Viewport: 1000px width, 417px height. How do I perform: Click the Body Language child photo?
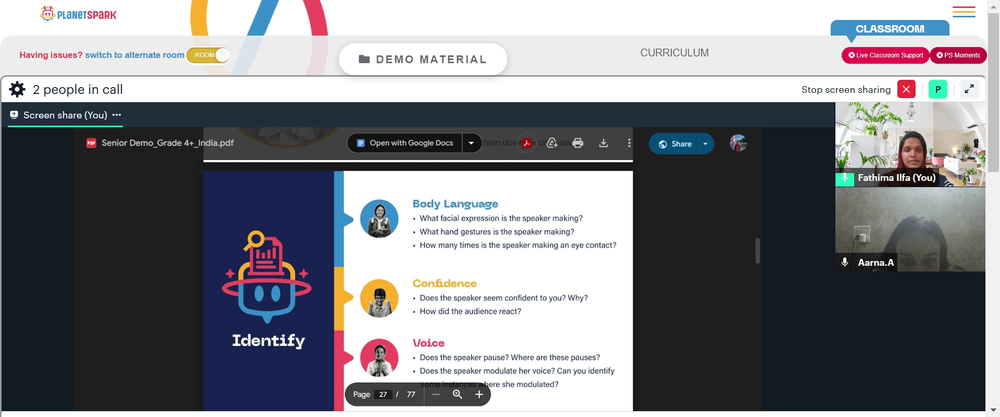[x=379, y=219]
